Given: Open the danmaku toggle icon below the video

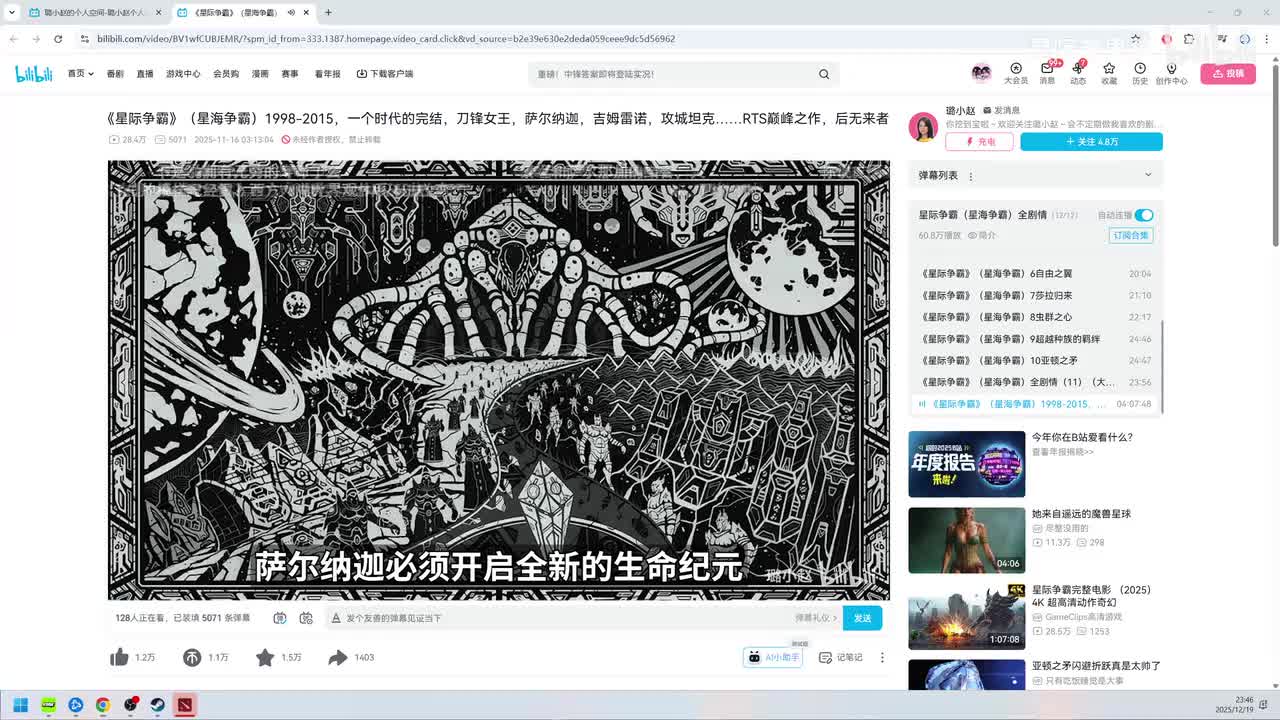Looking at the screenshot, I should [x=280, y=618].
